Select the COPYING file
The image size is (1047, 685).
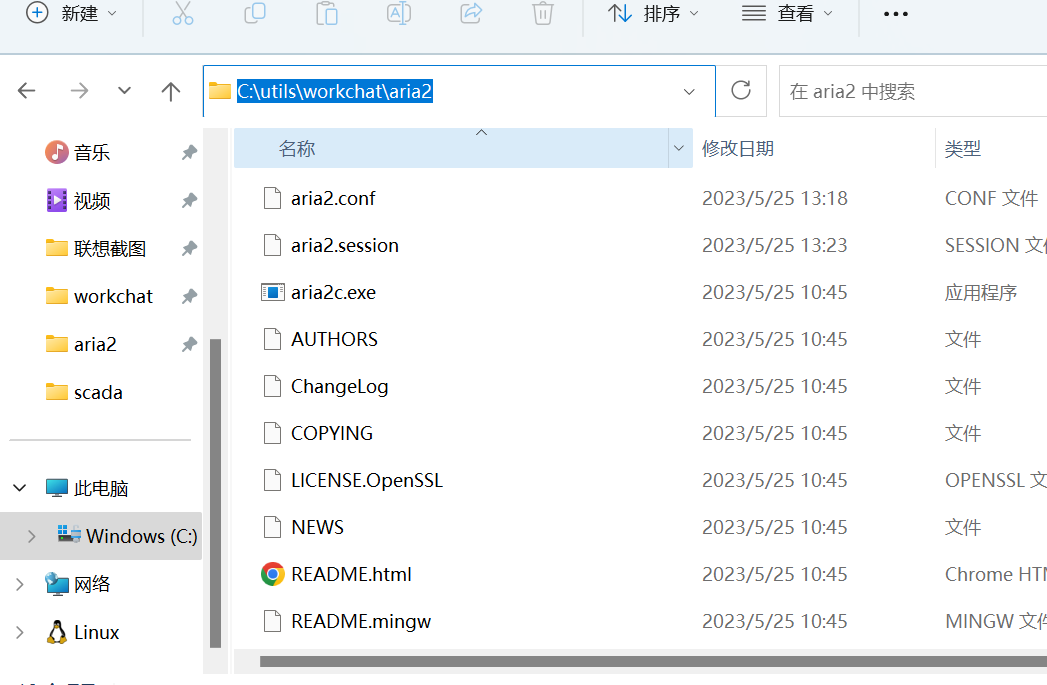click(332, 433)
